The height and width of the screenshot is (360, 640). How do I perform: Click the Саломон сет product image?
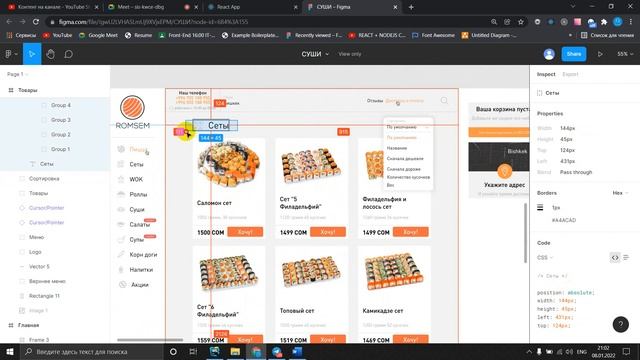click(x=229, y=164)
